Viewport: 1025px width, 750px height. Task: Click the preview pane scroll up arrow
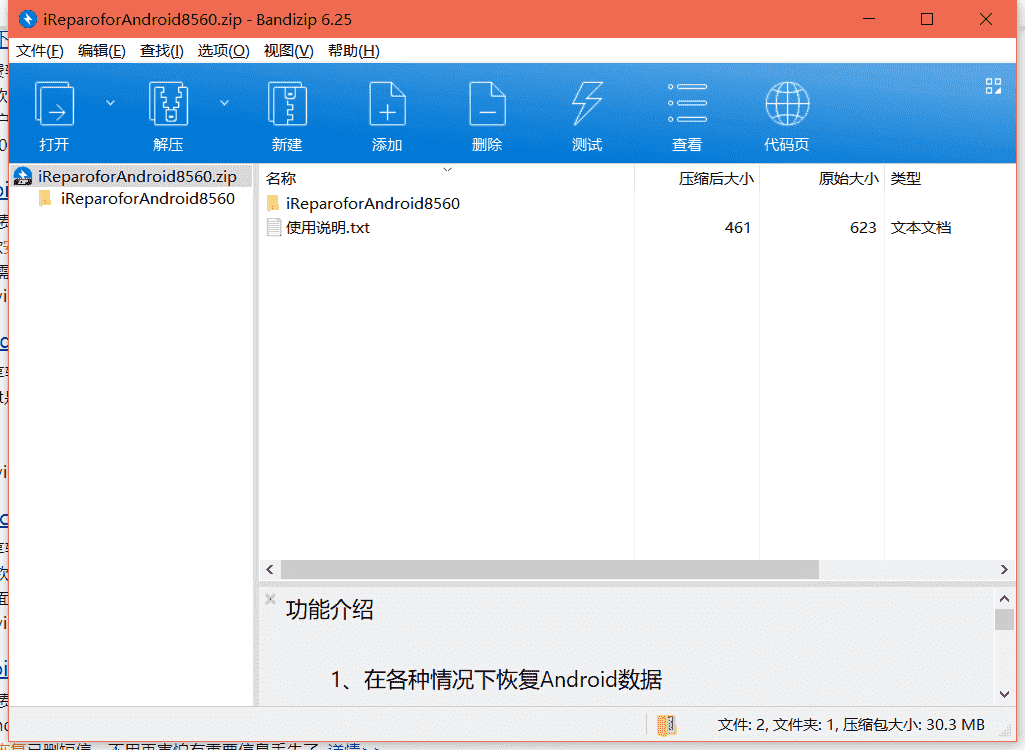pyautogui.click(x=1005, y=598)
